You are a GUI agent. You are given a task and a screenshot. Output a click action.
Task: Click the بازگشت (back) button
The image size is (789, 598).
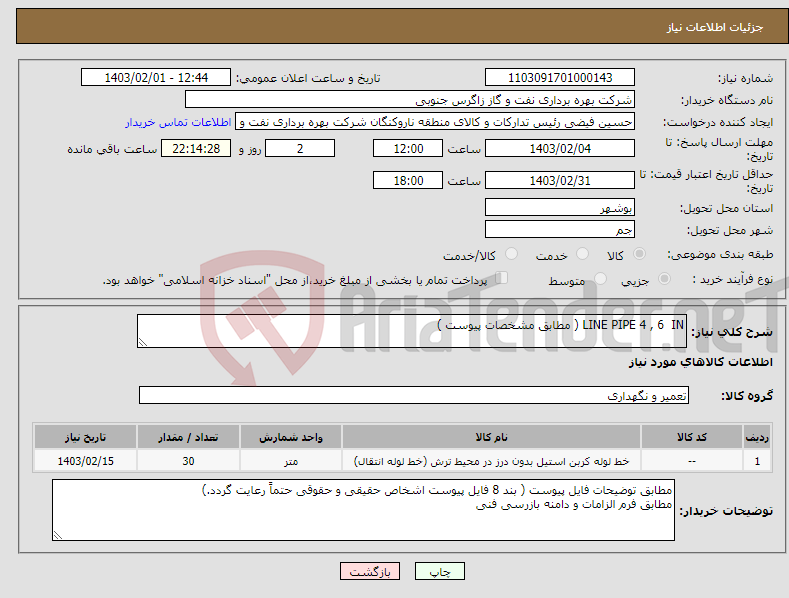click(x=370, y=571)
